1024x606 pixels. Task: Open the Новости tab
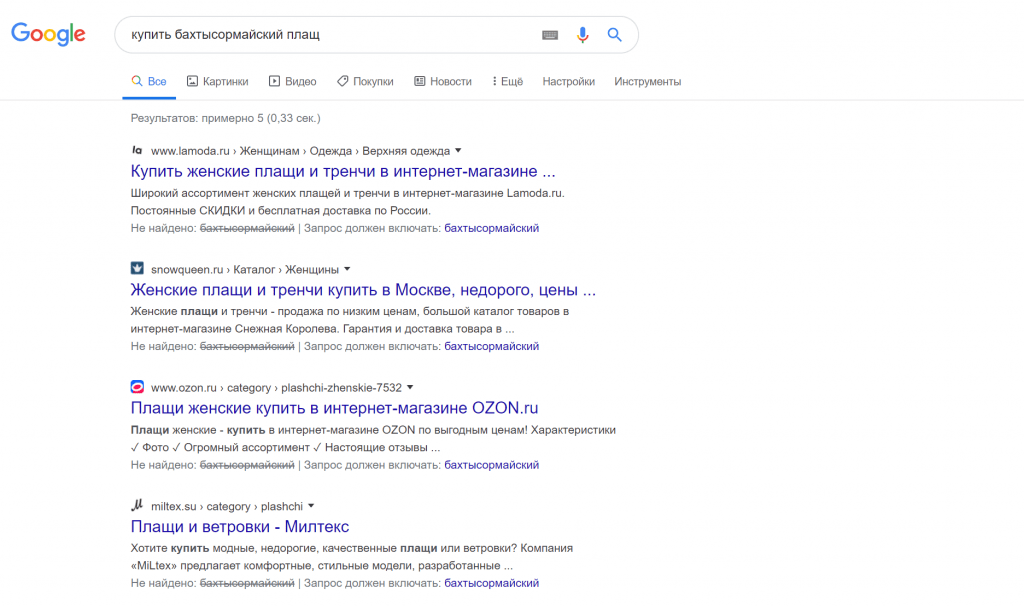[x=443, y=81]
